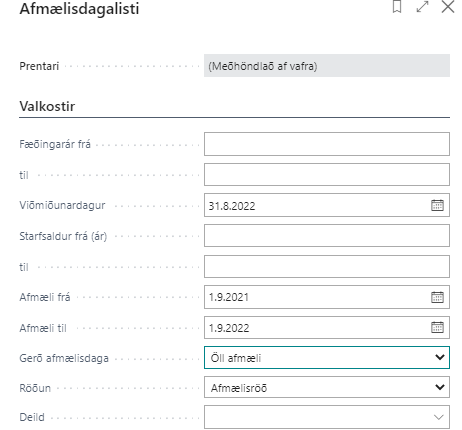Click the til field below Starfsaldur frá
The height and width of the screenshot is (430, 462).
tap(327, 266)
